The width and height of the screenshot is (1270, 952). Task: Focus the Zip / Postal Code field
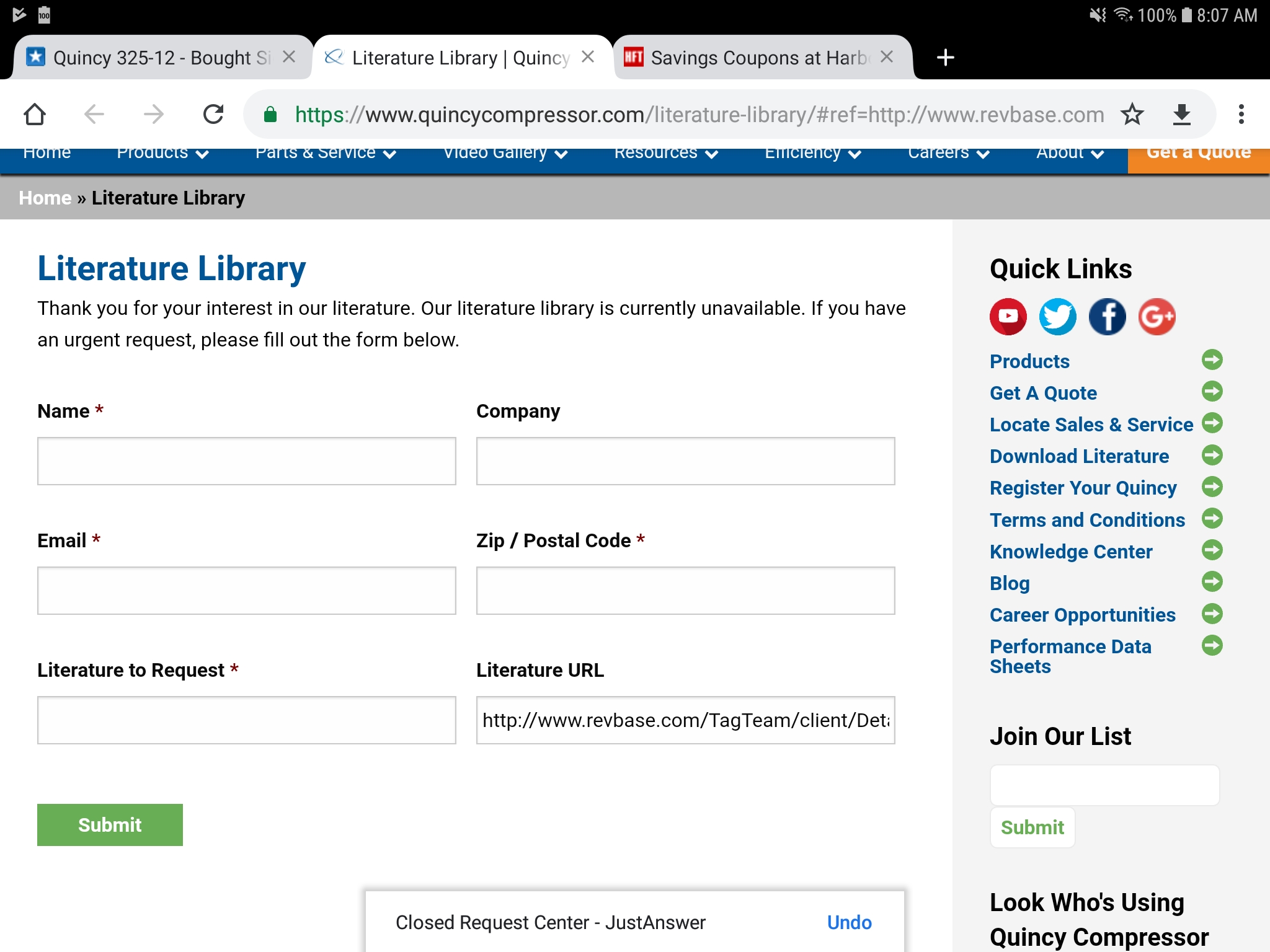(686, 591)
